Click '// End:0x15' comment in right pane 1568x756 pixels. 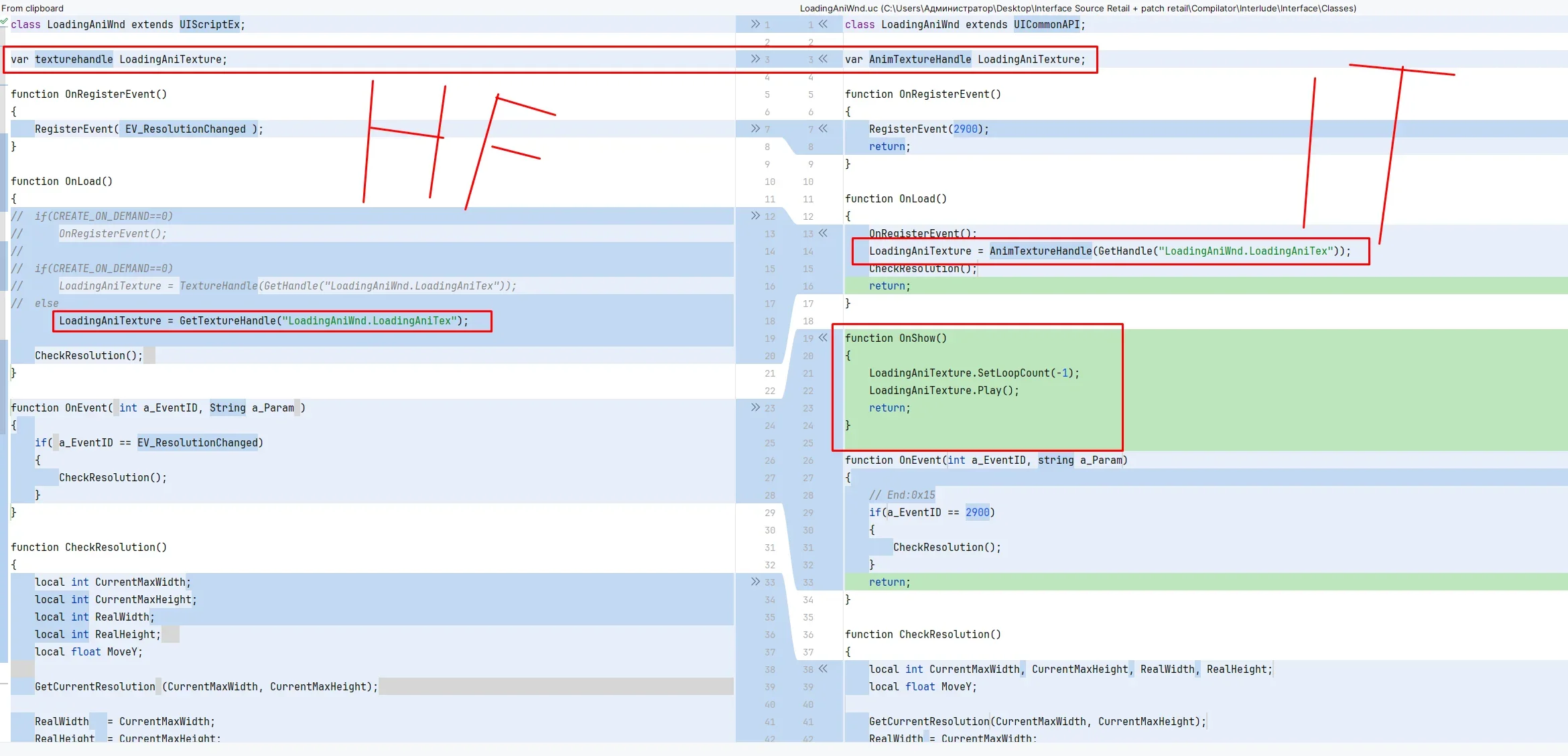902,495
